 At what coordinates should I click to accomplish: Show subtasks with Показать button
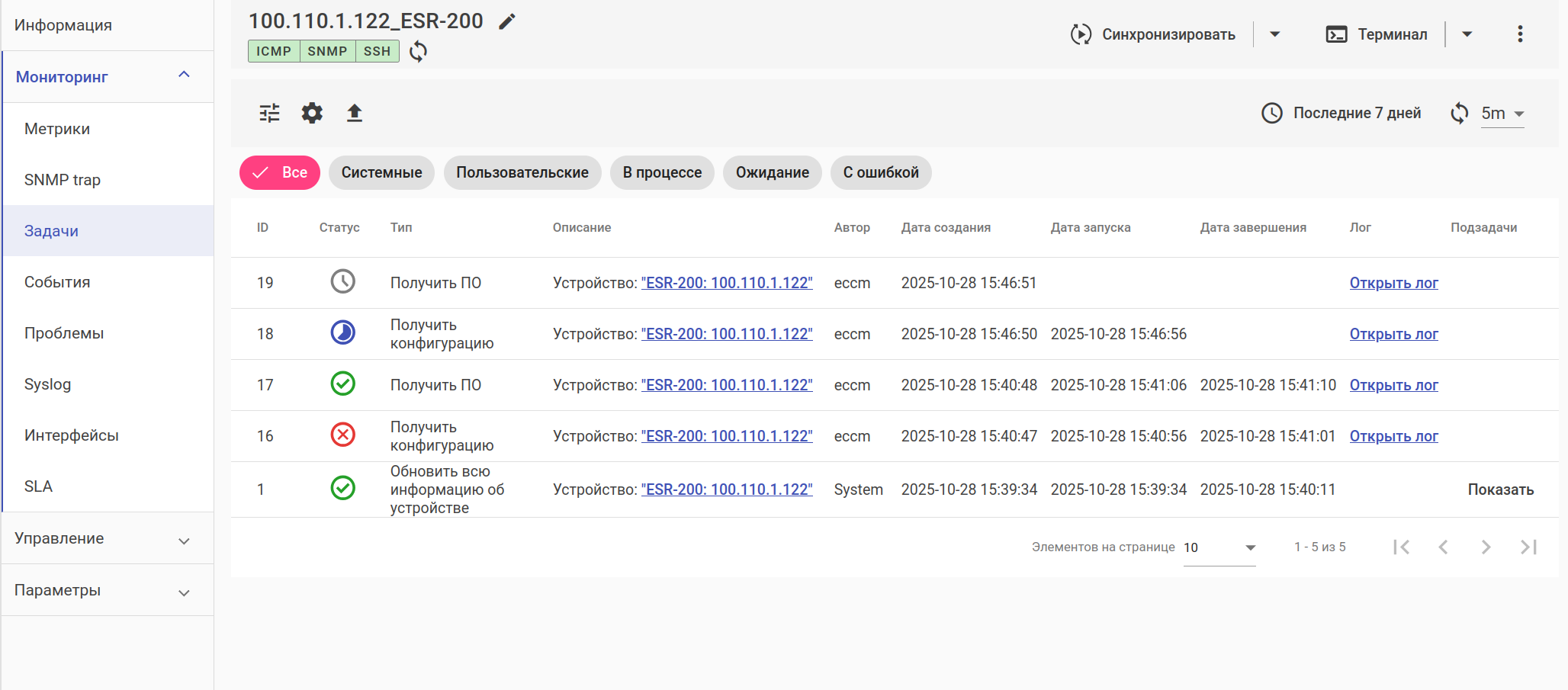[1500, 489]
